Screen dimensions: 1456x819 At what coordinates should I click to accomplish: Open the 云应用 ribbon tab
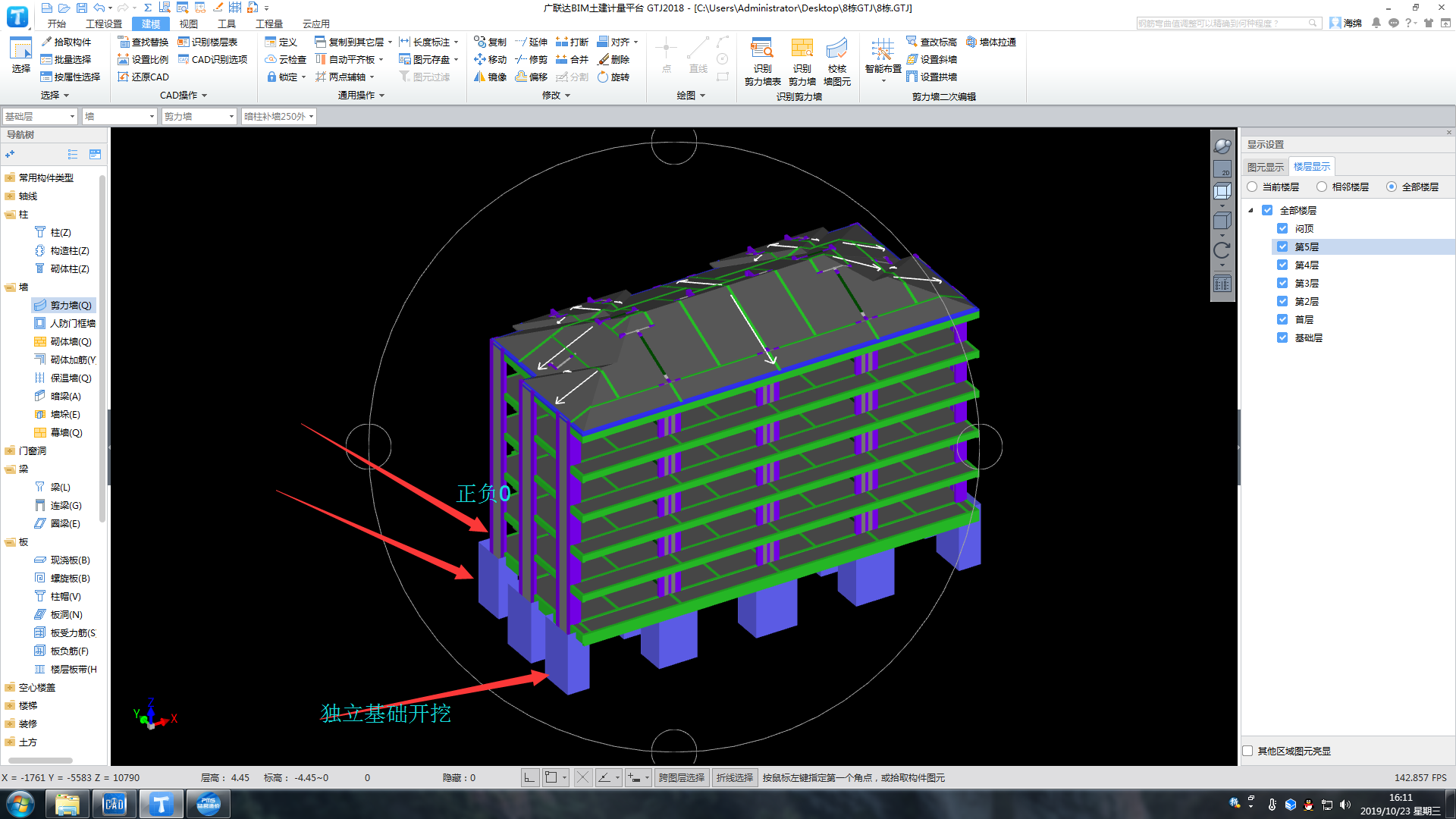[x=315, y=24]
